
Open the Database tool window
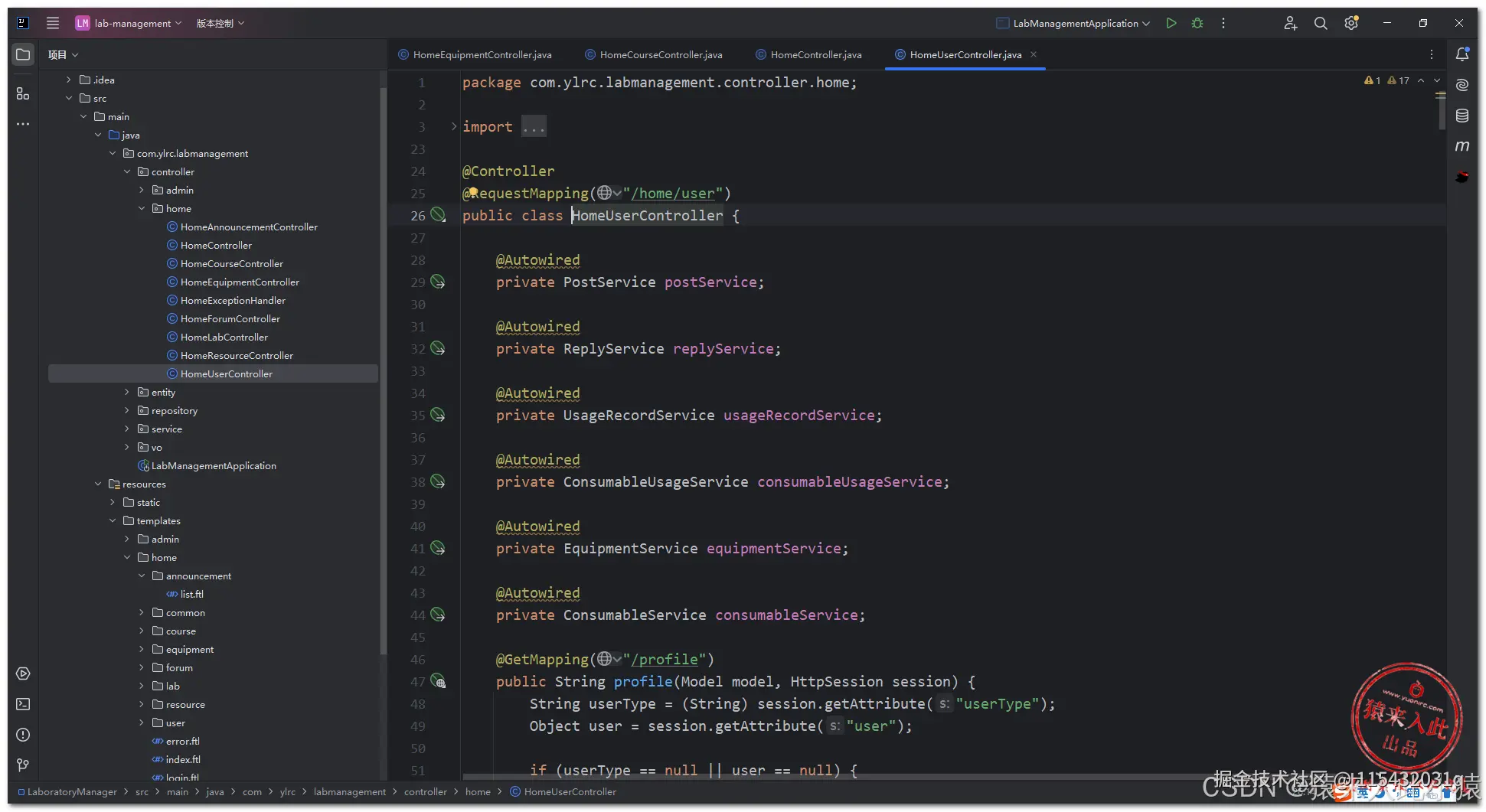coord(1462,116)
